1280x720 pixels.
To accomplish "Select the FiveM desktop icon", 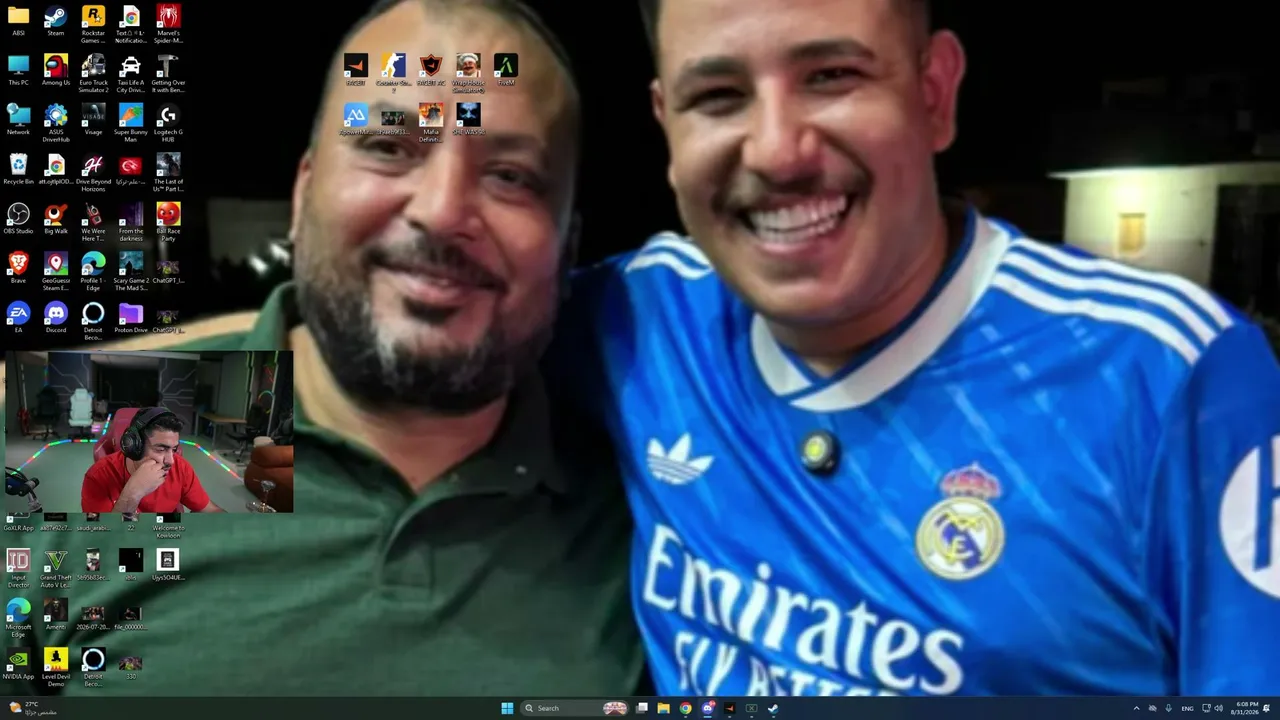I will pos(506,70).
